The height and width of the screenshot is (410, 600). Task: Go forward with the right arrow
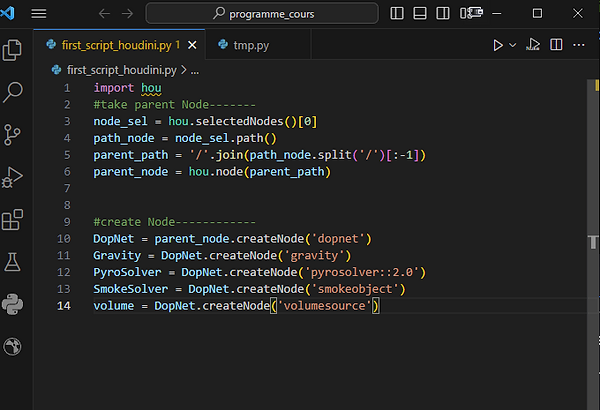(x=127, y=14)
